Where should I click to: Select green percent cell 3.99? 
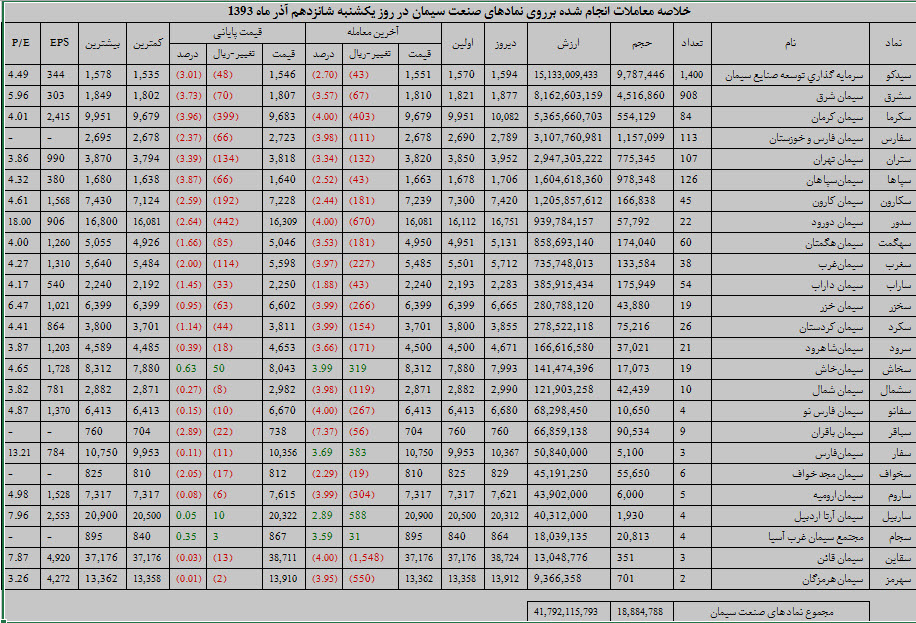322,369
